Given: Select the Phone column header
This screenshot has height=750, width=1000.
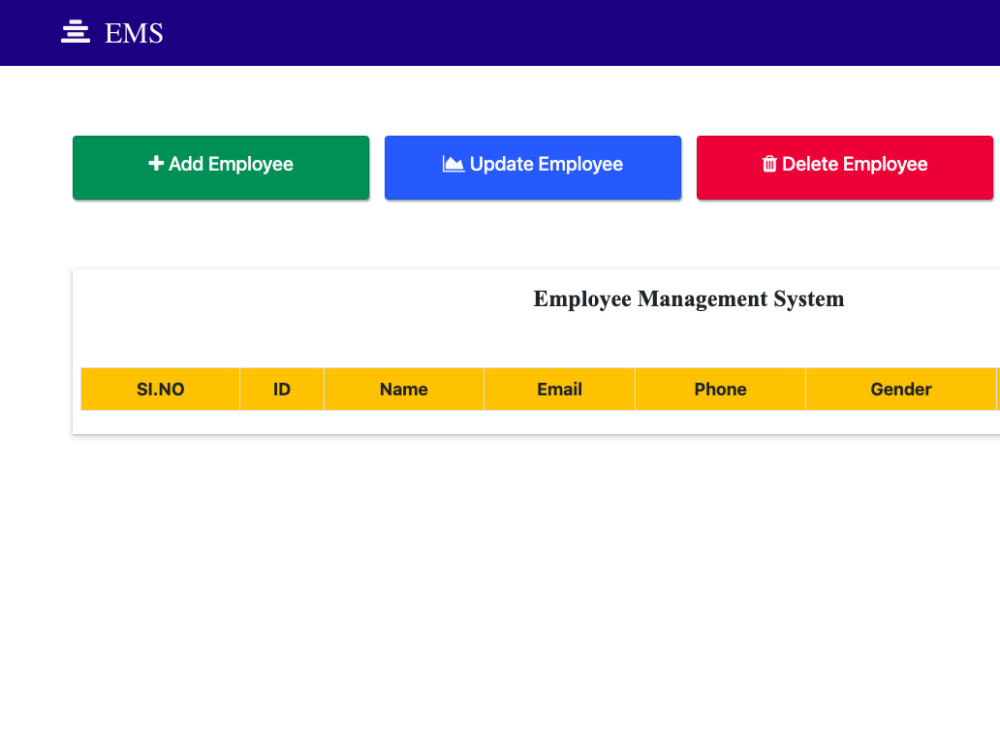Looking at the screenshot, I should pos(720,389).
